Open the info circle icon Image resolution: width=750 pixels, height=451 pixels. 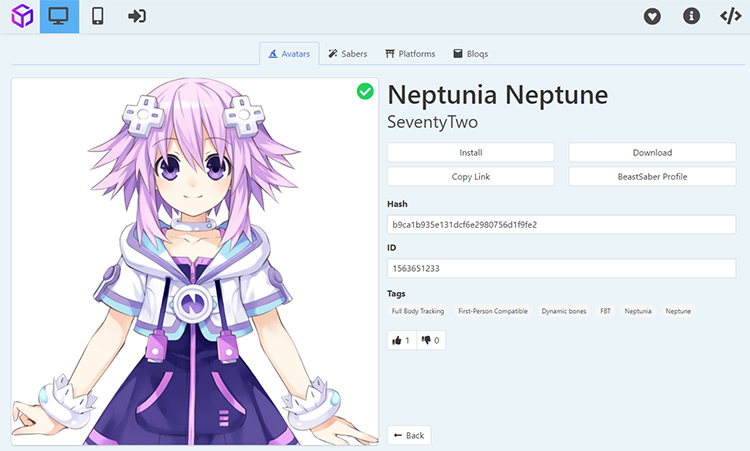(691, 16)
